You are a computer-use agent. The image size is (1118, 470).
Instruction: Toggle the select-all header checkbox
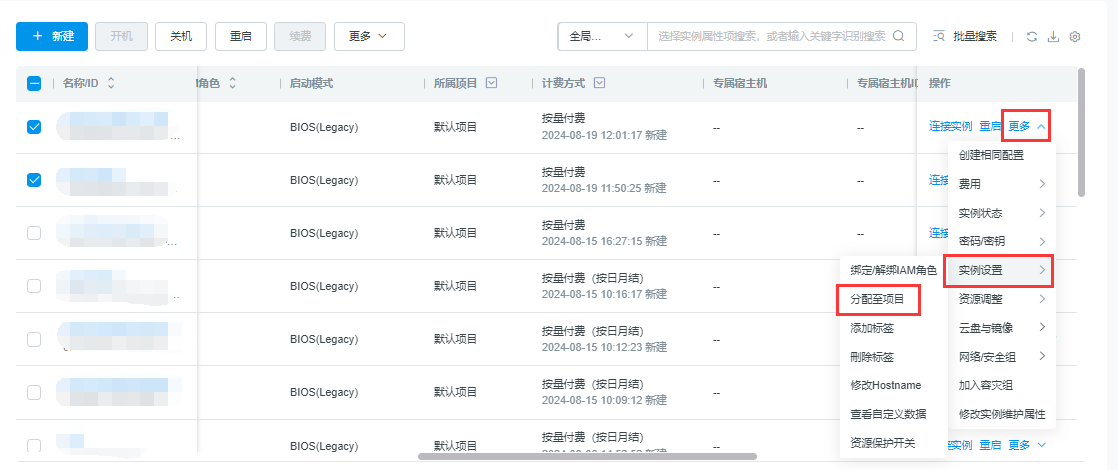(x=34, y=84)
